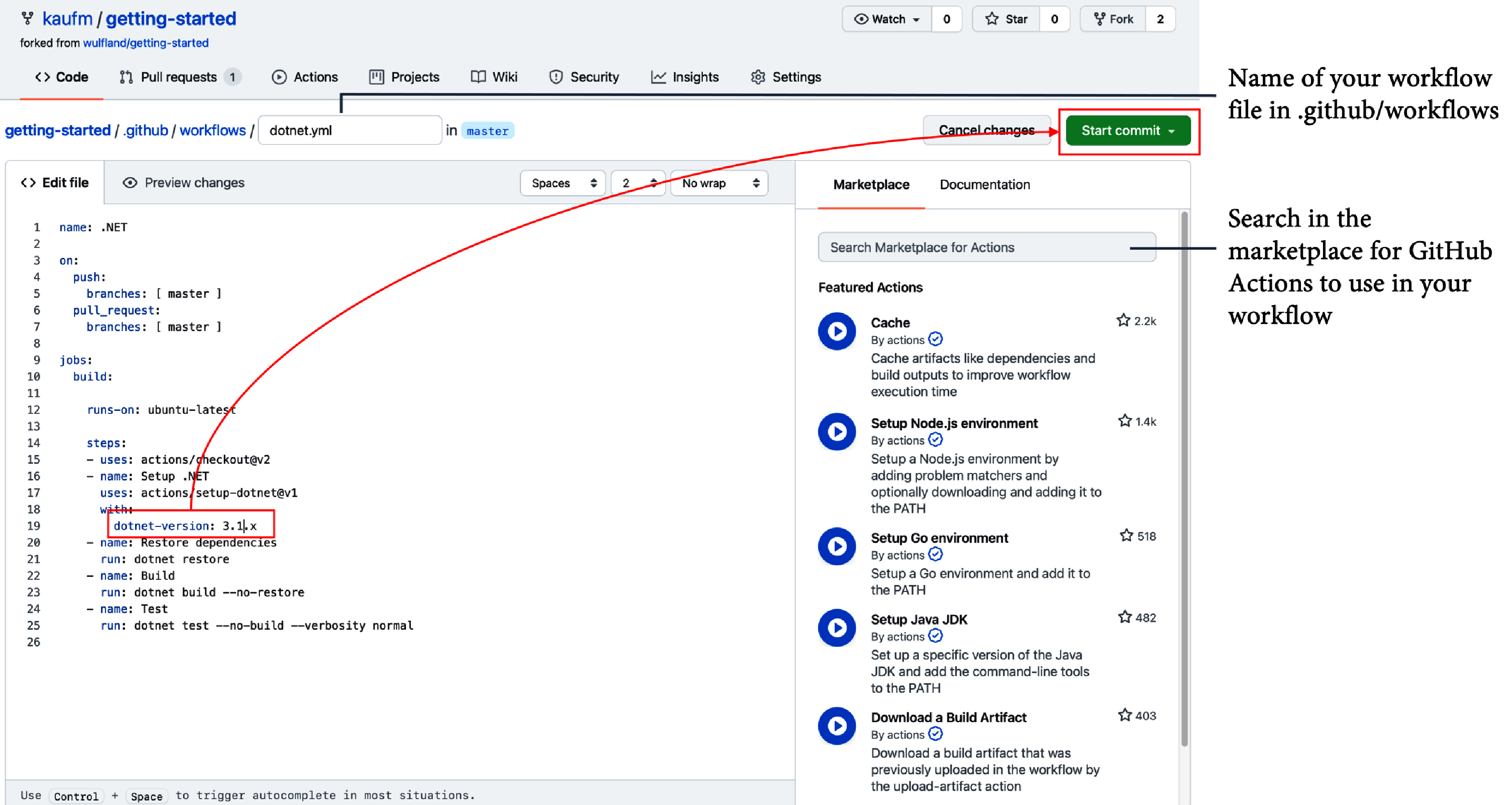The width and height of the screenshot is (1512, 805).
Task: Open the Download a Build Artifact title
Action: [x=949, y=717]
